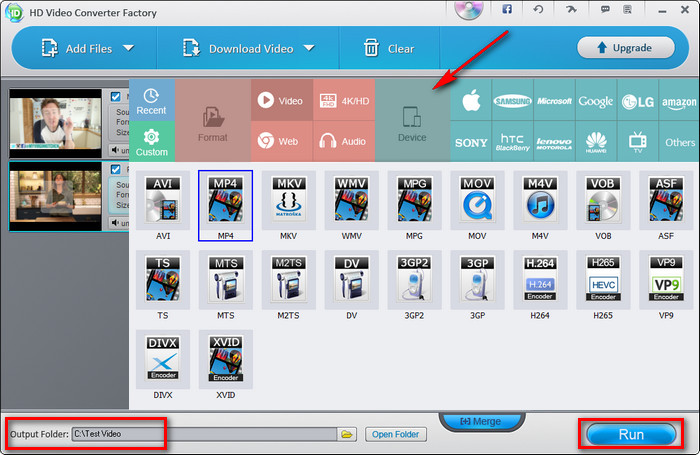Select the TS format icon

click(x=163, y=280)
